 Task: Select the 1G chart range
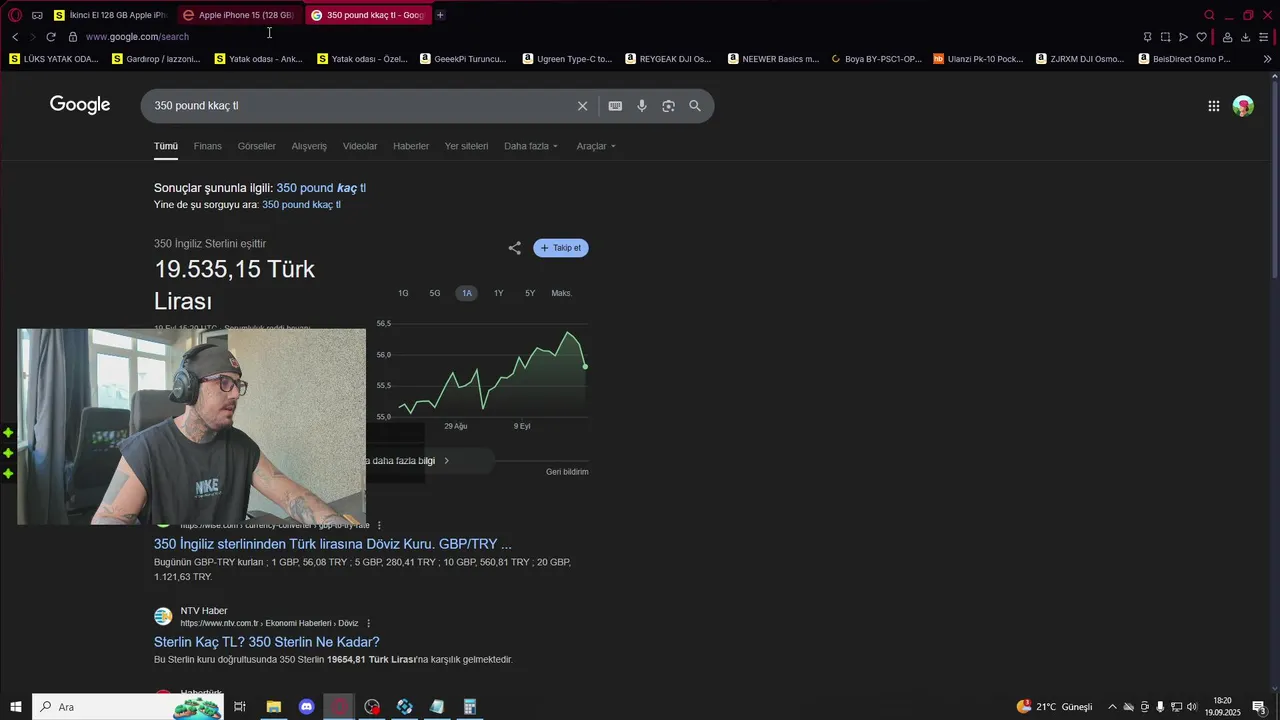tap(403, 293)
